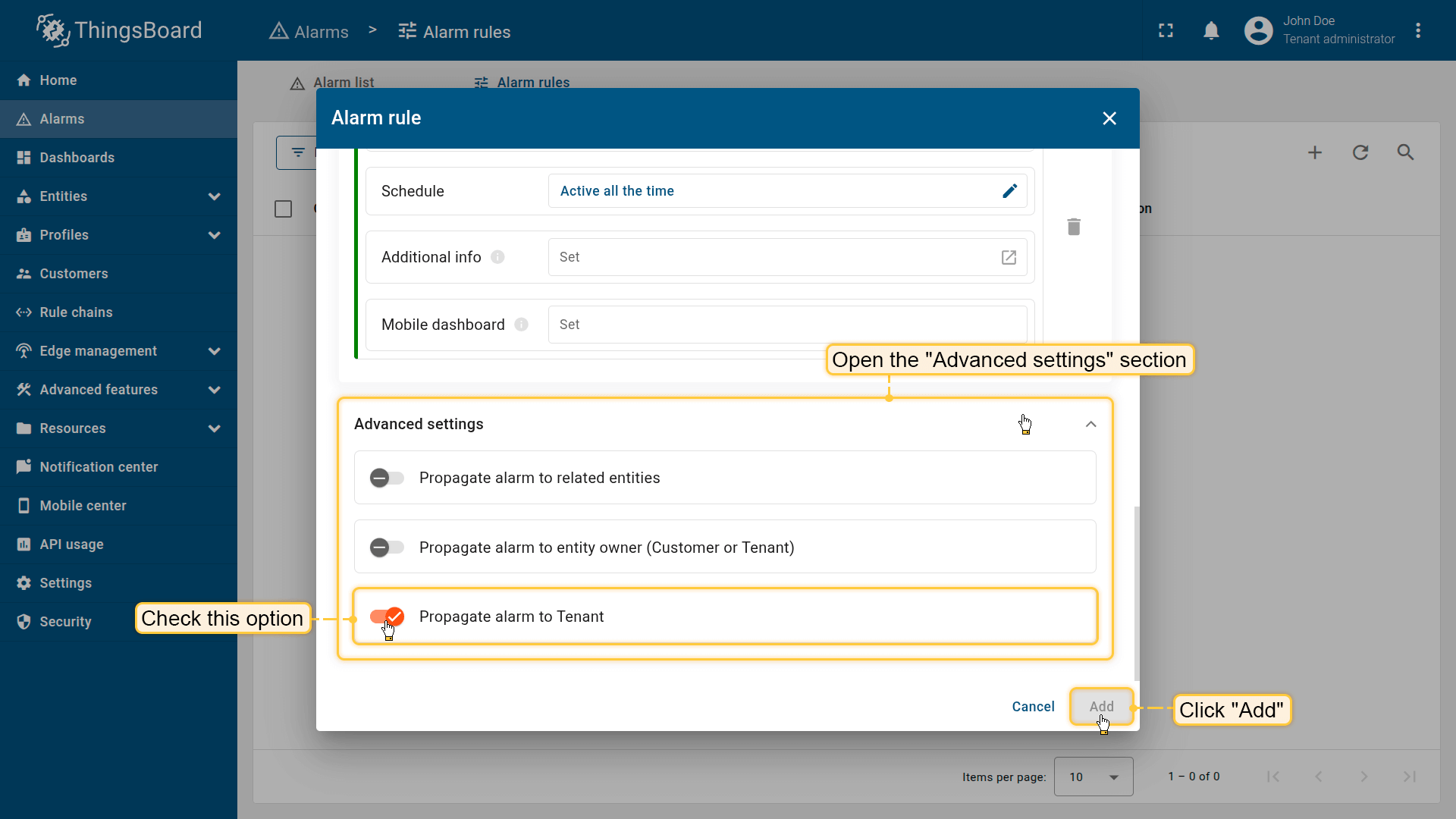The width and height of the screenshot is (1456, 819).
Task: Toggle Propagate alarm to related entities
Action: pyautogui.click(x=387, y=478)
